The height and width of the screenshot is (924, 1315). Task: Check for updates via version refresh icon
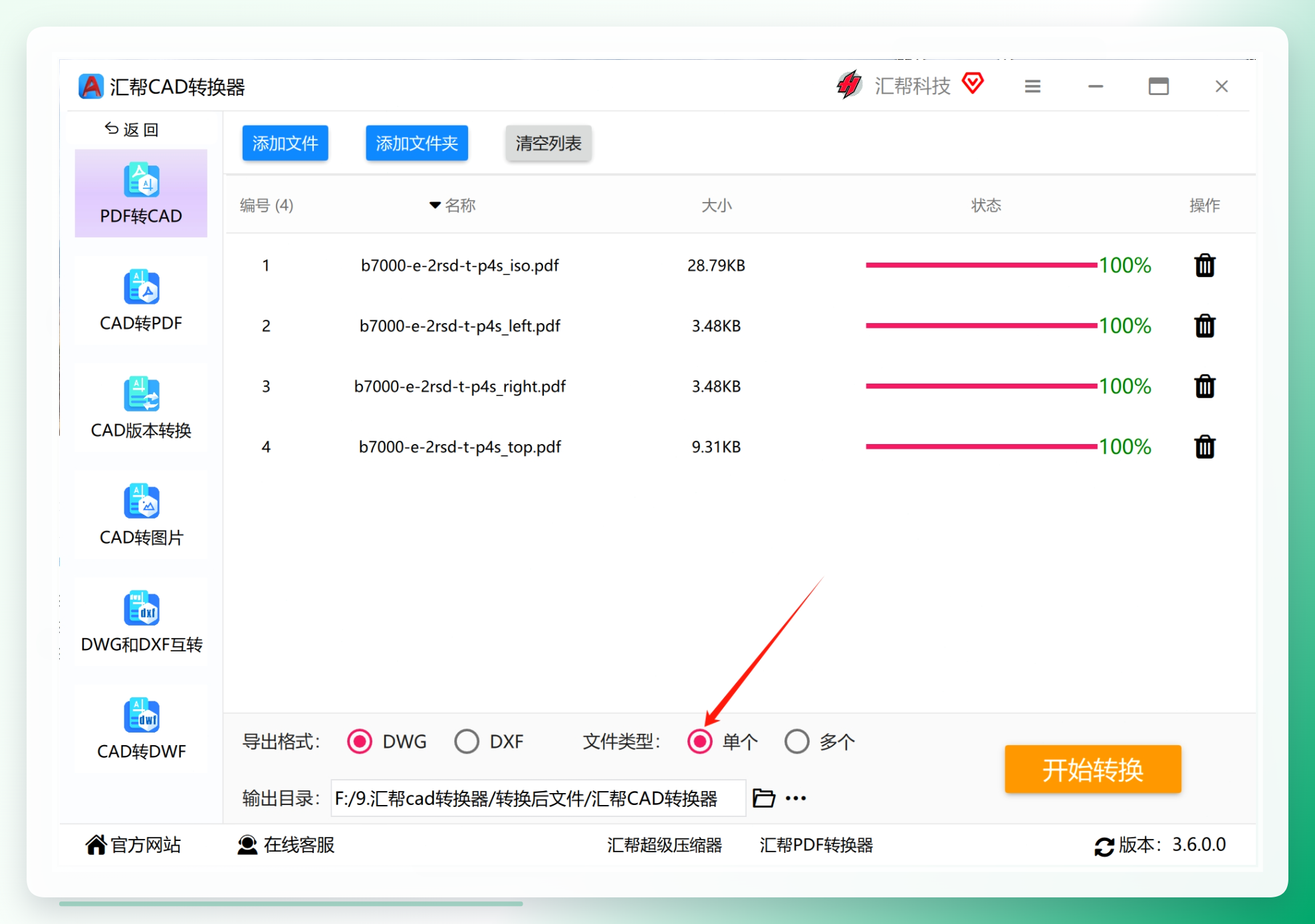pos(1104,846)
